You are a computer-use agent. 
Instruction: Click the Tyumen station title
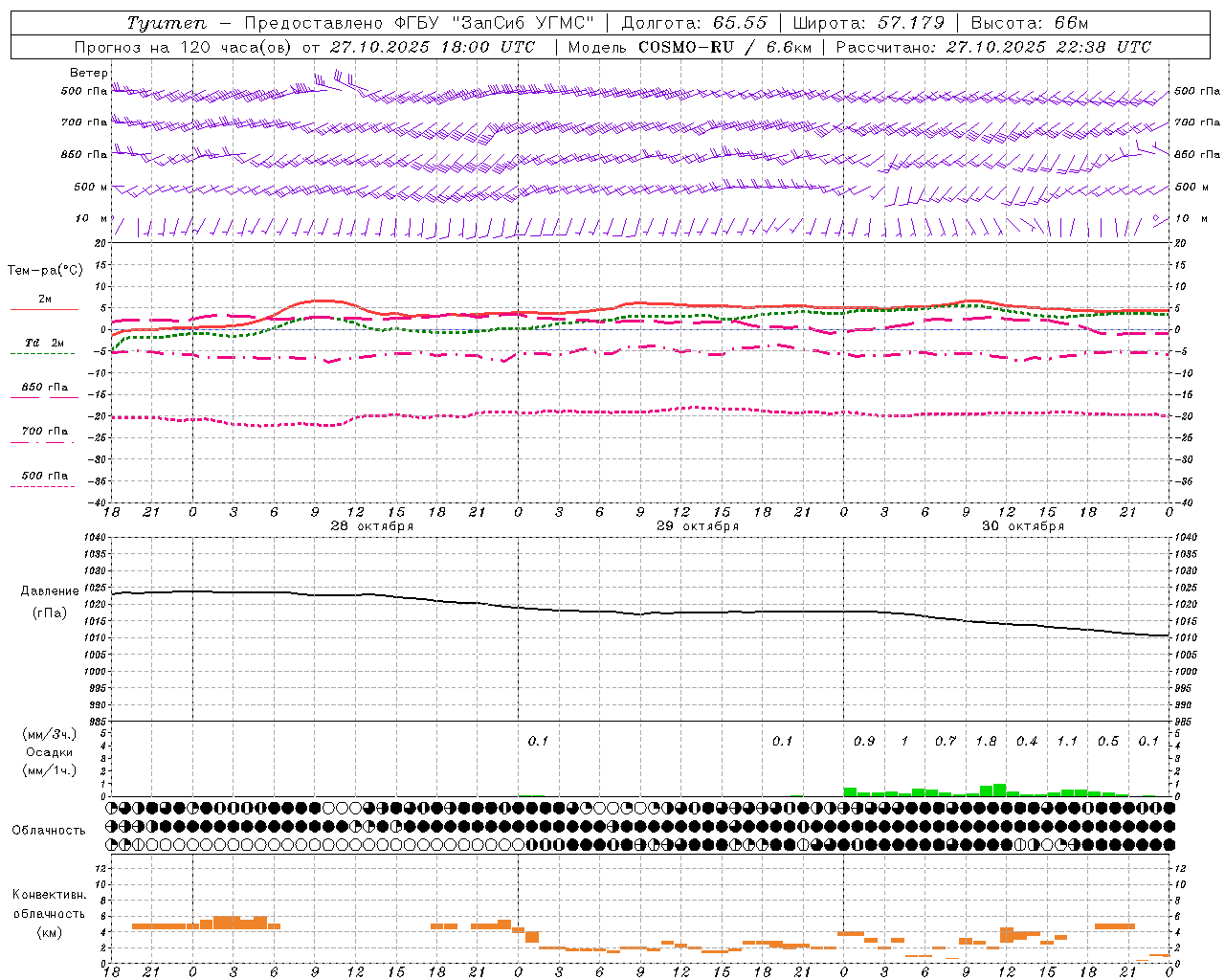coord(168,23)
